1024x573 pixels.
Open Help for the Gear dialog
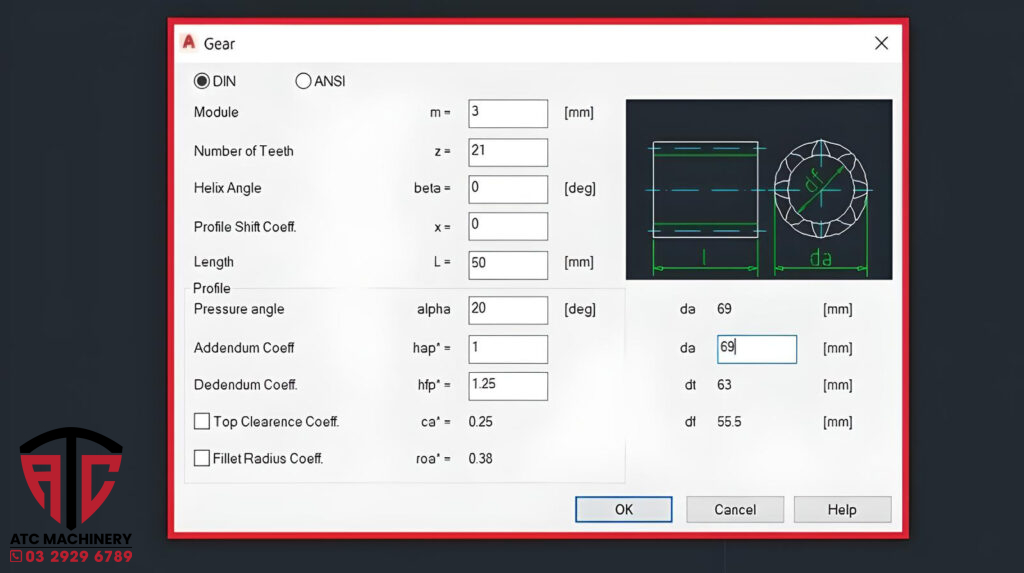[x=841, y=510]
